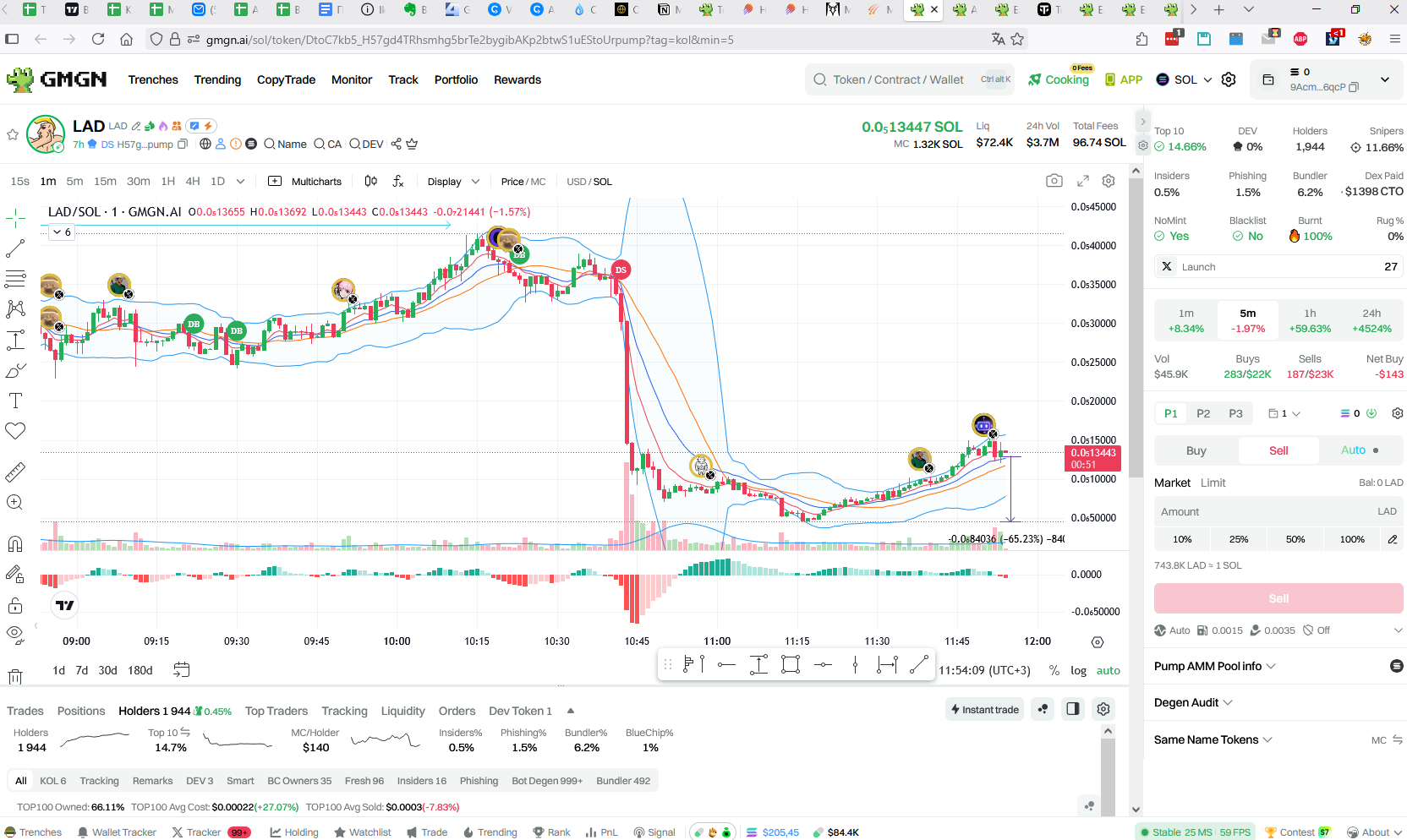Select the 5m chart interval
The image size is (1407, 840).
[74, 181]
